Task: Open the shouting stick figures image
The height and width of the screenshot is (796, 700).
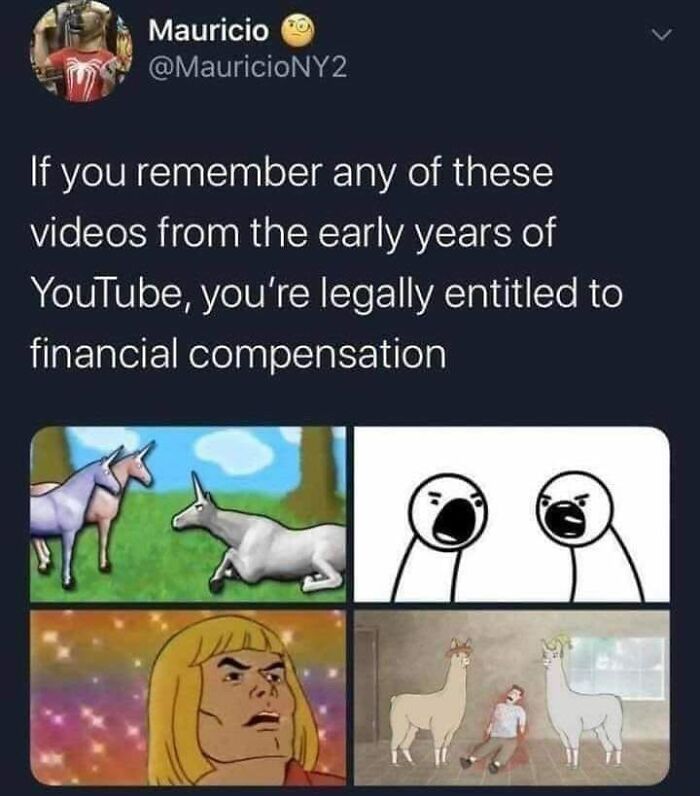Action: pyautogui.click(x=512, y=514)
